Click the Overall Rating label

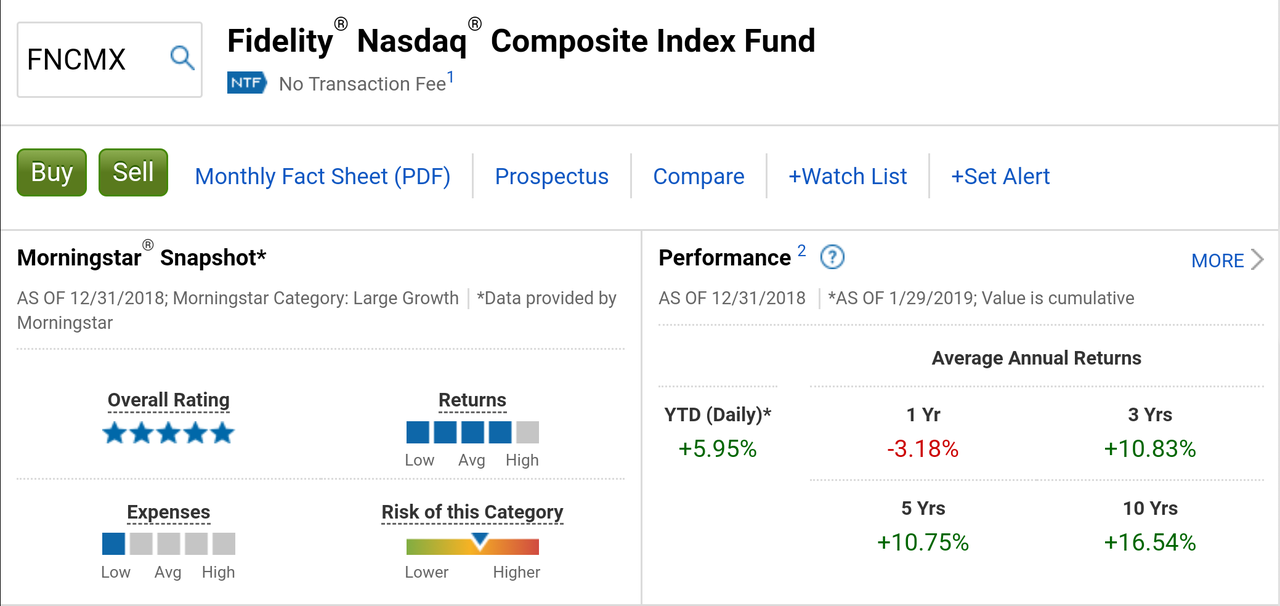[x=168, y=400]
